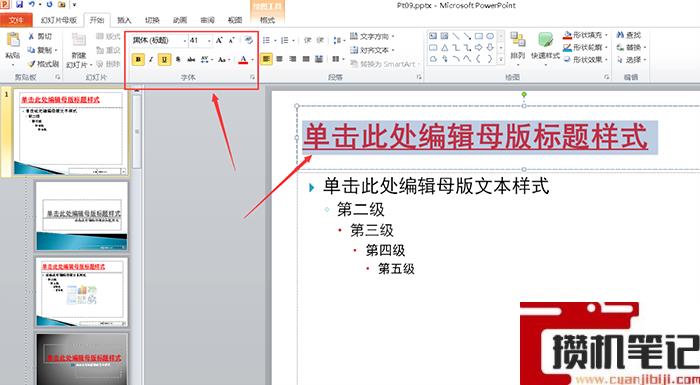This screenshot has width=700, height=385.
Task: Open the Font Color dropdown arrow
Action: pyautogui.click(x=252, y=59)
